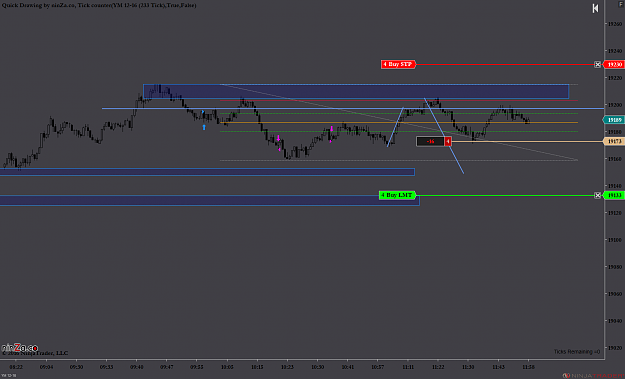Click the red position quantity box showing 4
Screen dimensions: 625x379
point(448,141)
